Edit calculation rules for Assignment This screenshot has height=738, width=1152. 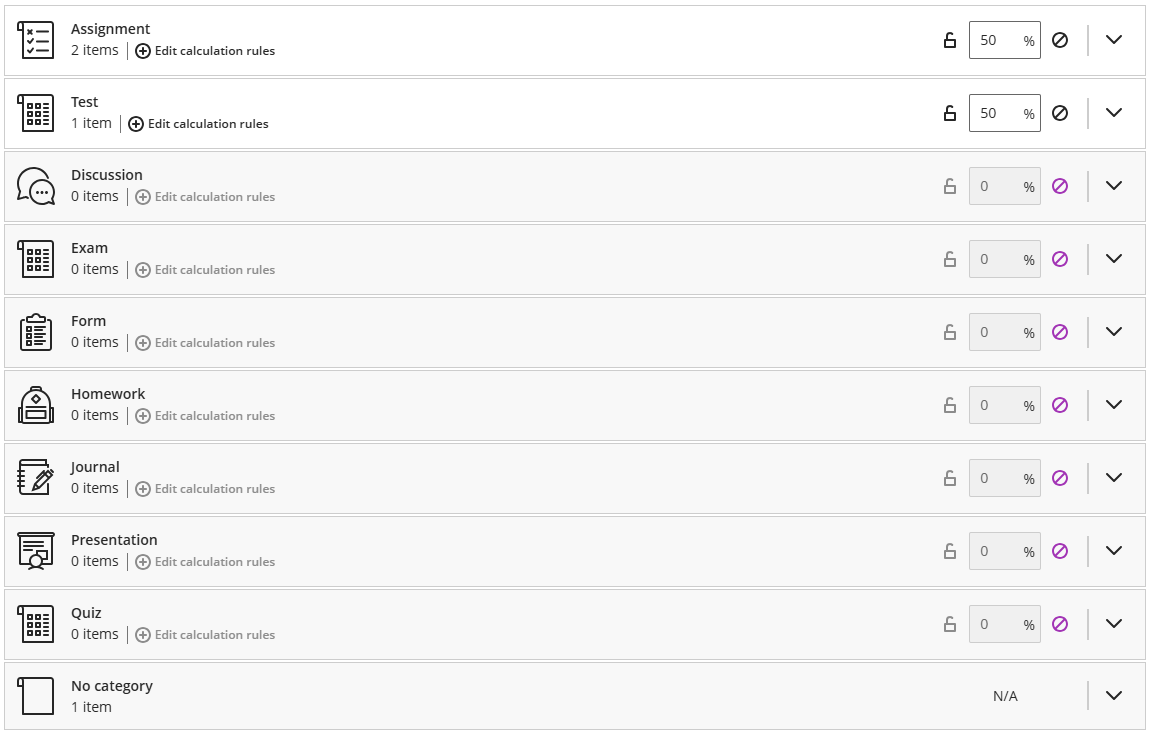pyautogui.click(x=205, y=51)
